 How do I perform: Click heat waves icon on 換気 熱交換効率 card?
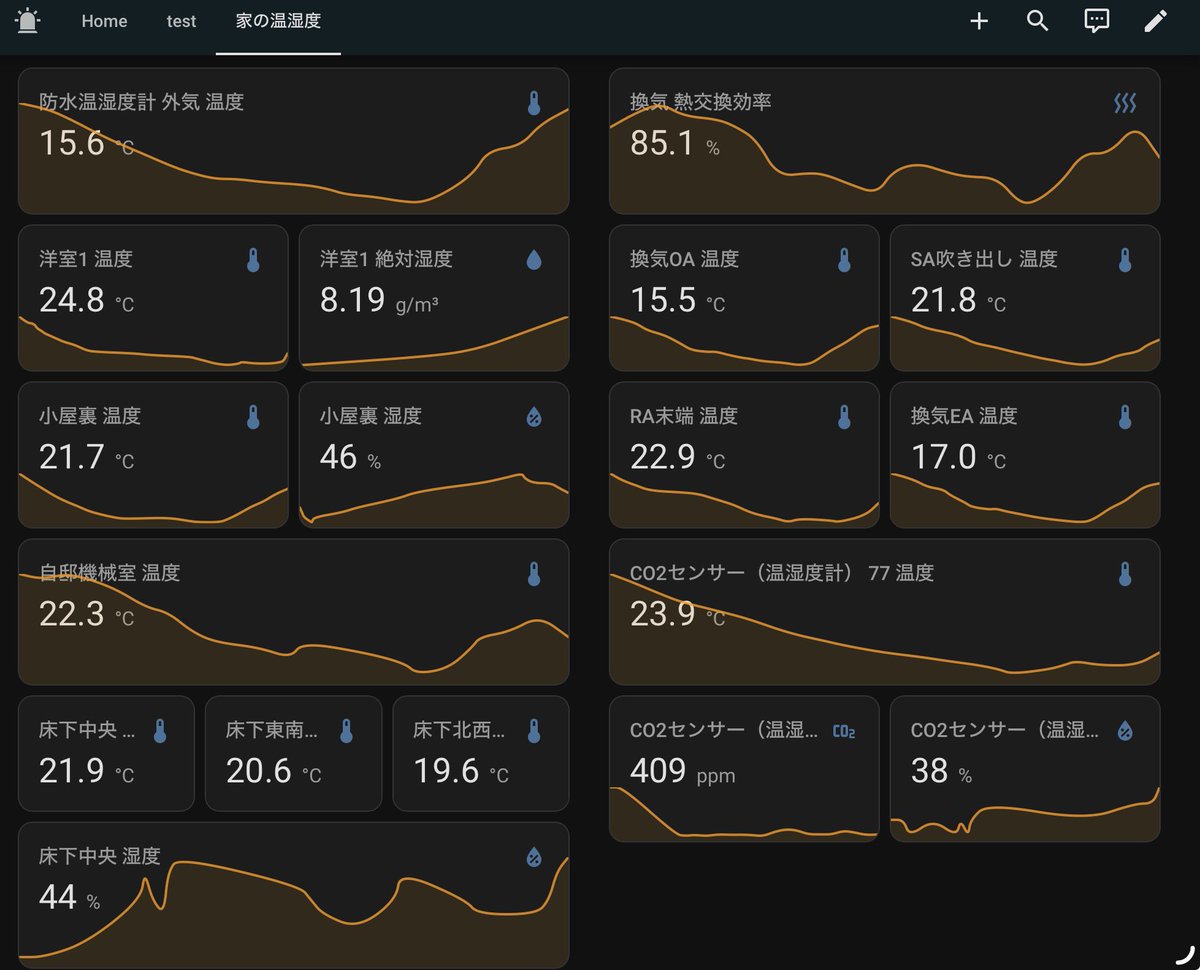(x=1125, y=103)
